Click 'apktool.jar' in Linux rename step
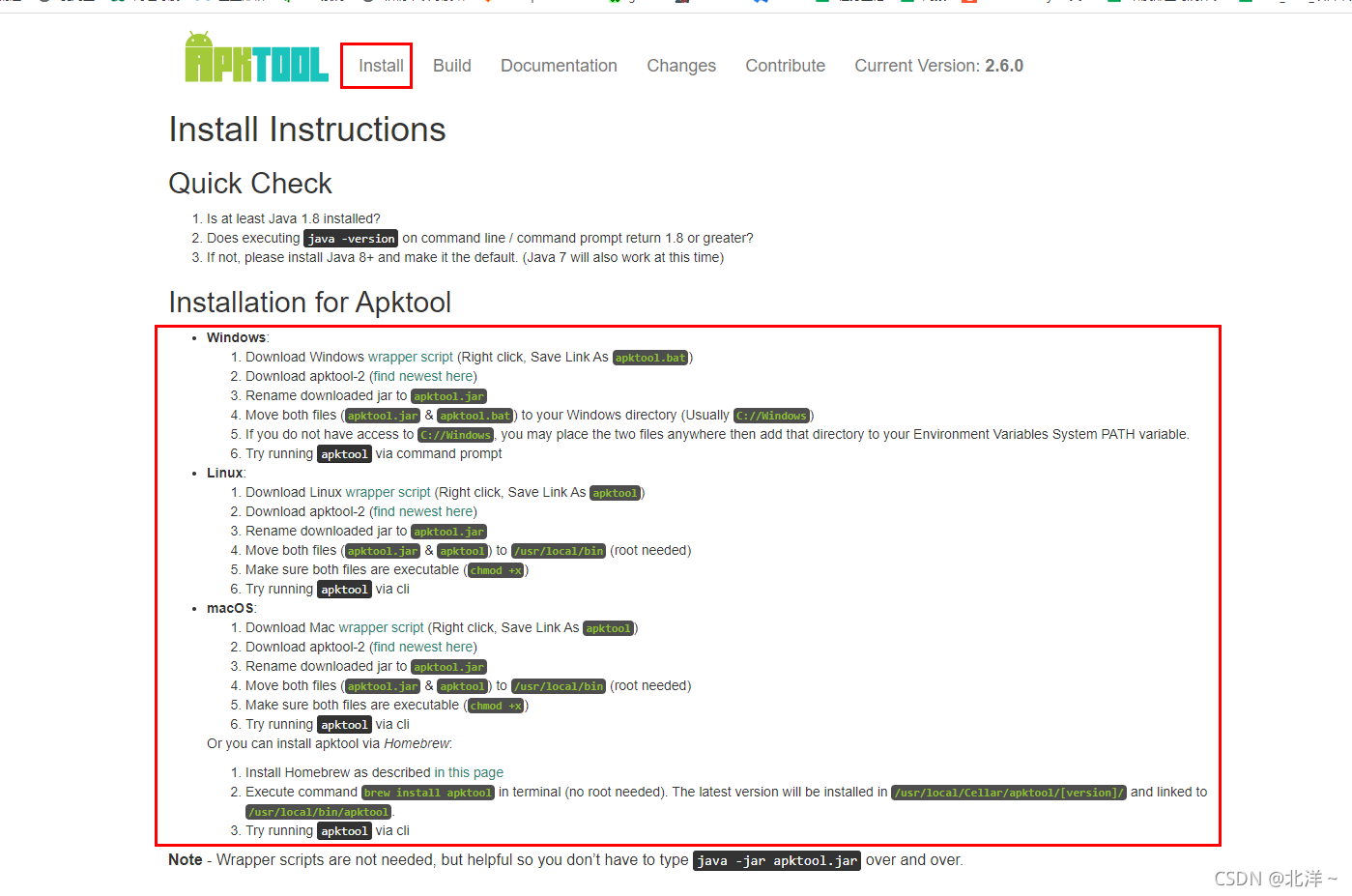 pyautogui.click(x=448, y=532)
